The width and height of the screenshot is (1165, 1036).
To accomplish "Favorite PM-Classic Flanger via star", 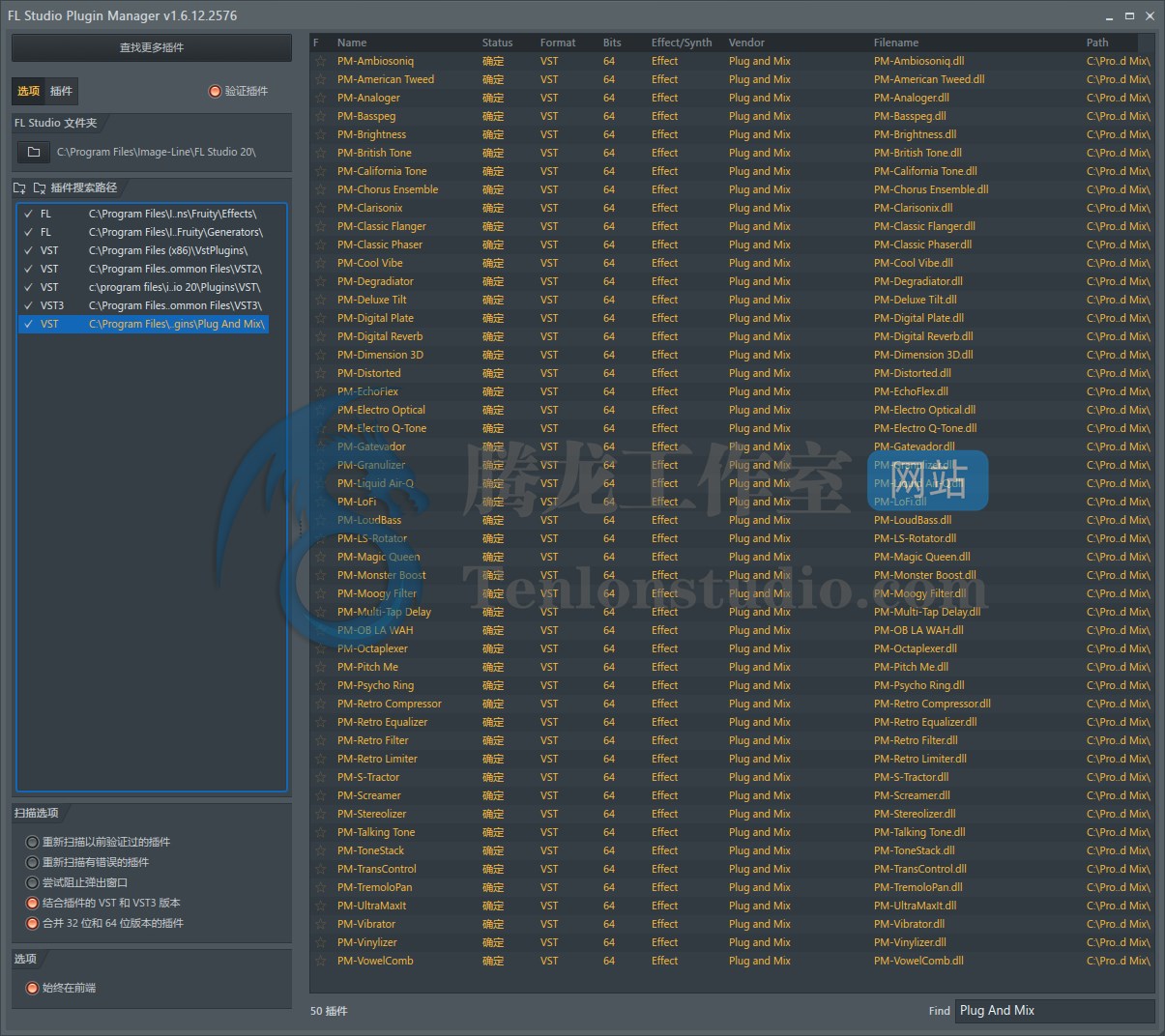I will pyautogui.click(x=320, y=226).
